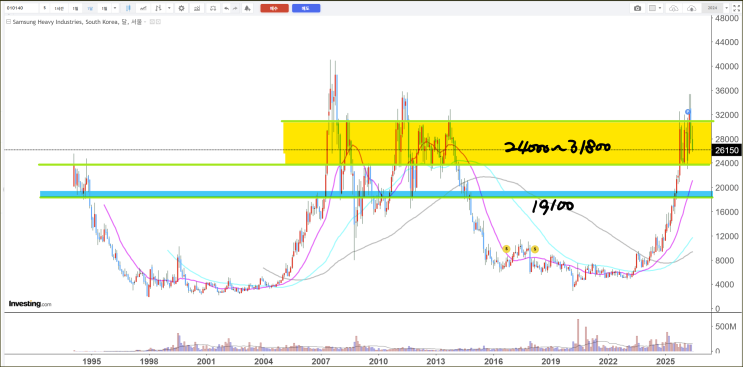Open the layout selector square dropdown
743x367 pixels.
point(655,8)
